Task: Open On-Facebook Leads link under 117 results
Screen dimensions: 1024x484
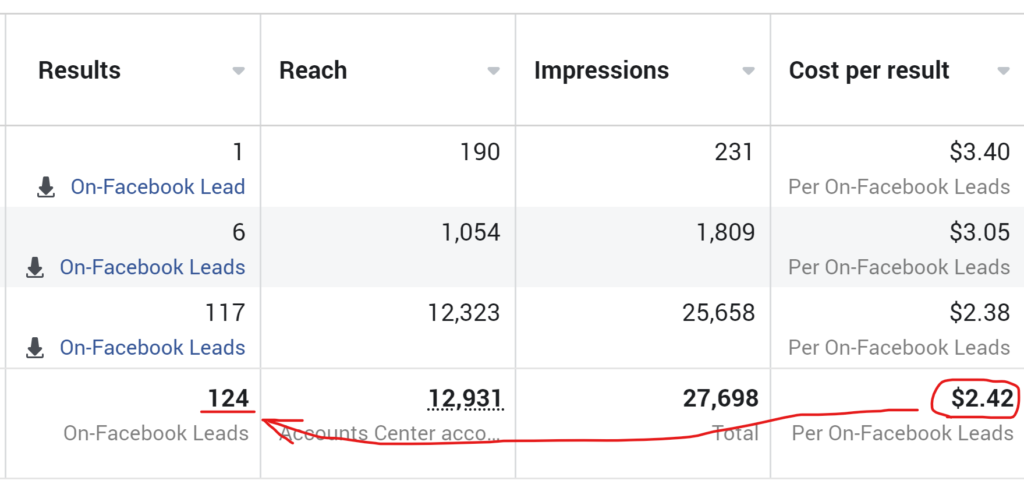Action: 152,347
